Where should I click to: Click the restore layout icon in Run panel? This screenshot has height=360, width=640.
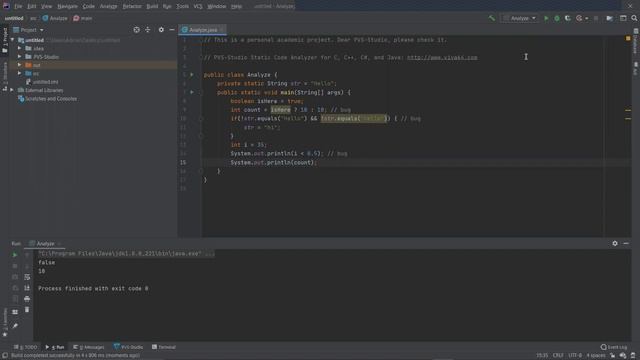tap(15, 312)
